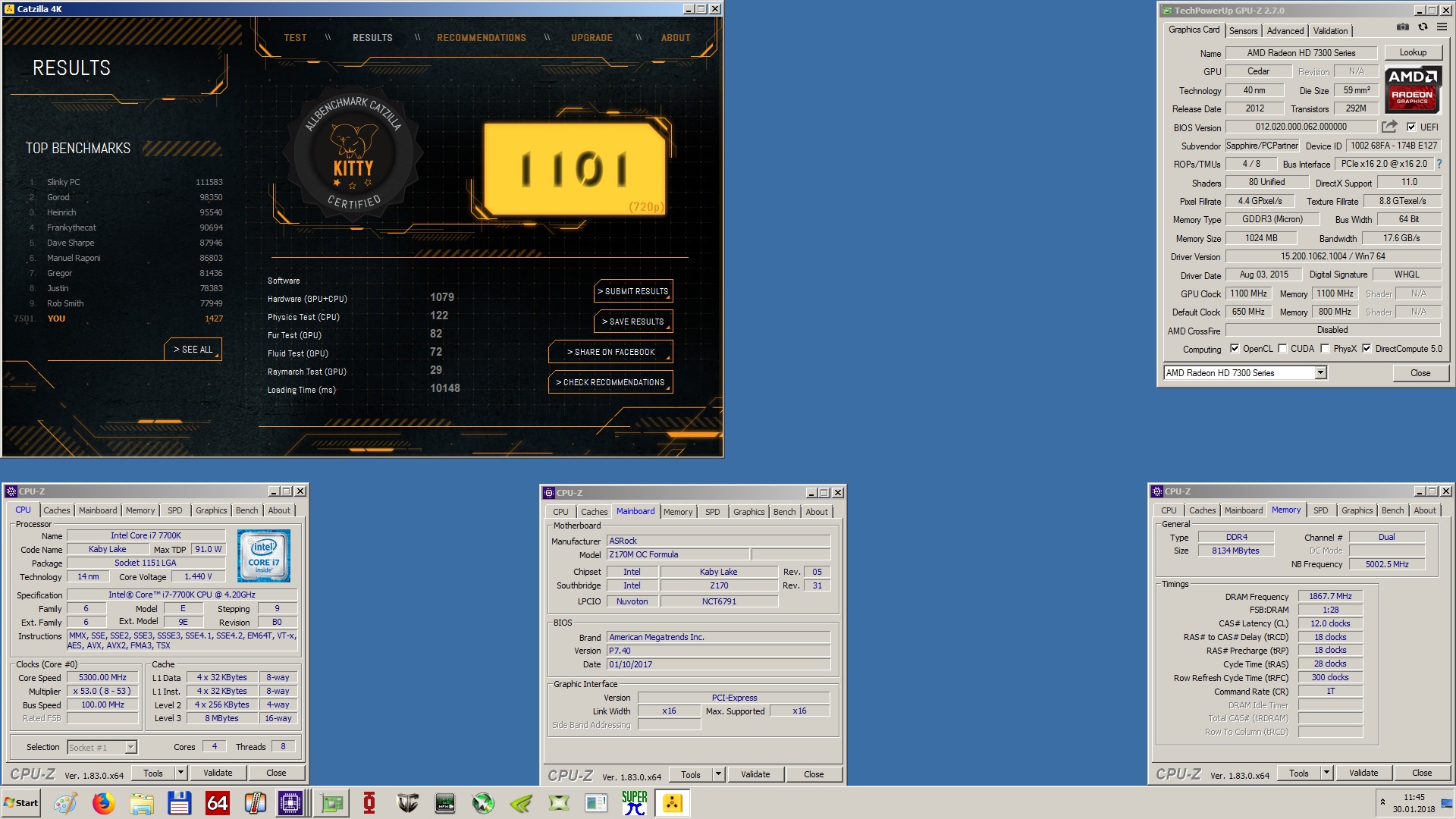The height and width of the screenshot is (819, 1456).
Task: Click SAVE RESULTS in Catzilla
Action: [633, 322]
